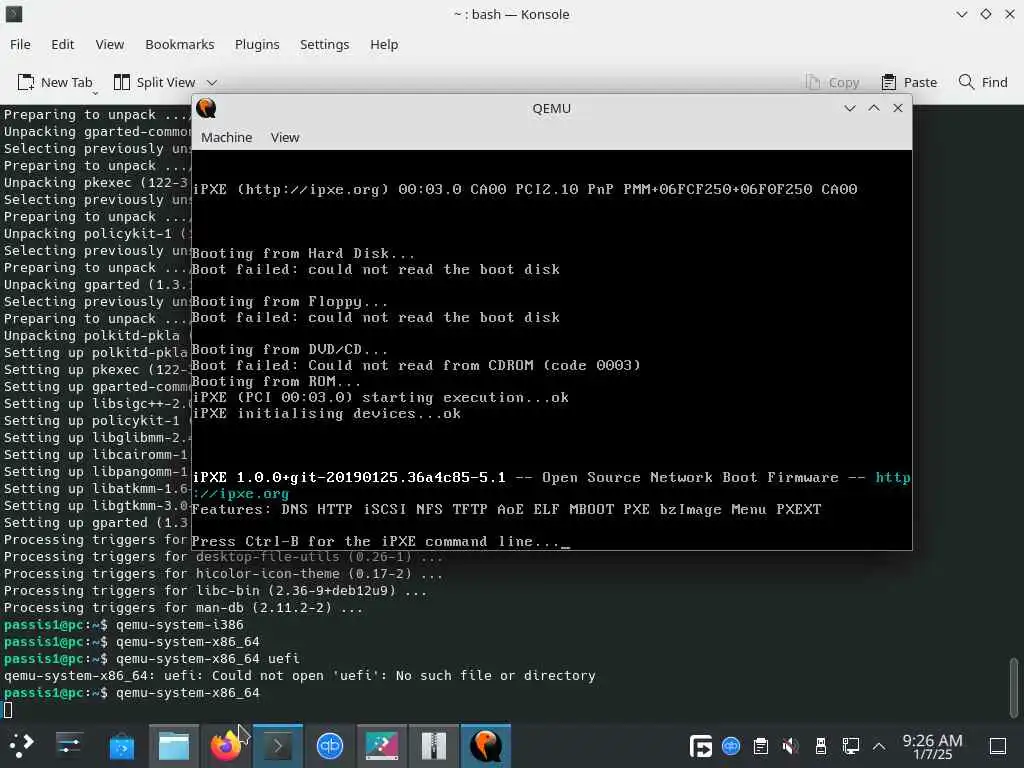Click New Tab in Konsole toolbar

tap(55, 82)
